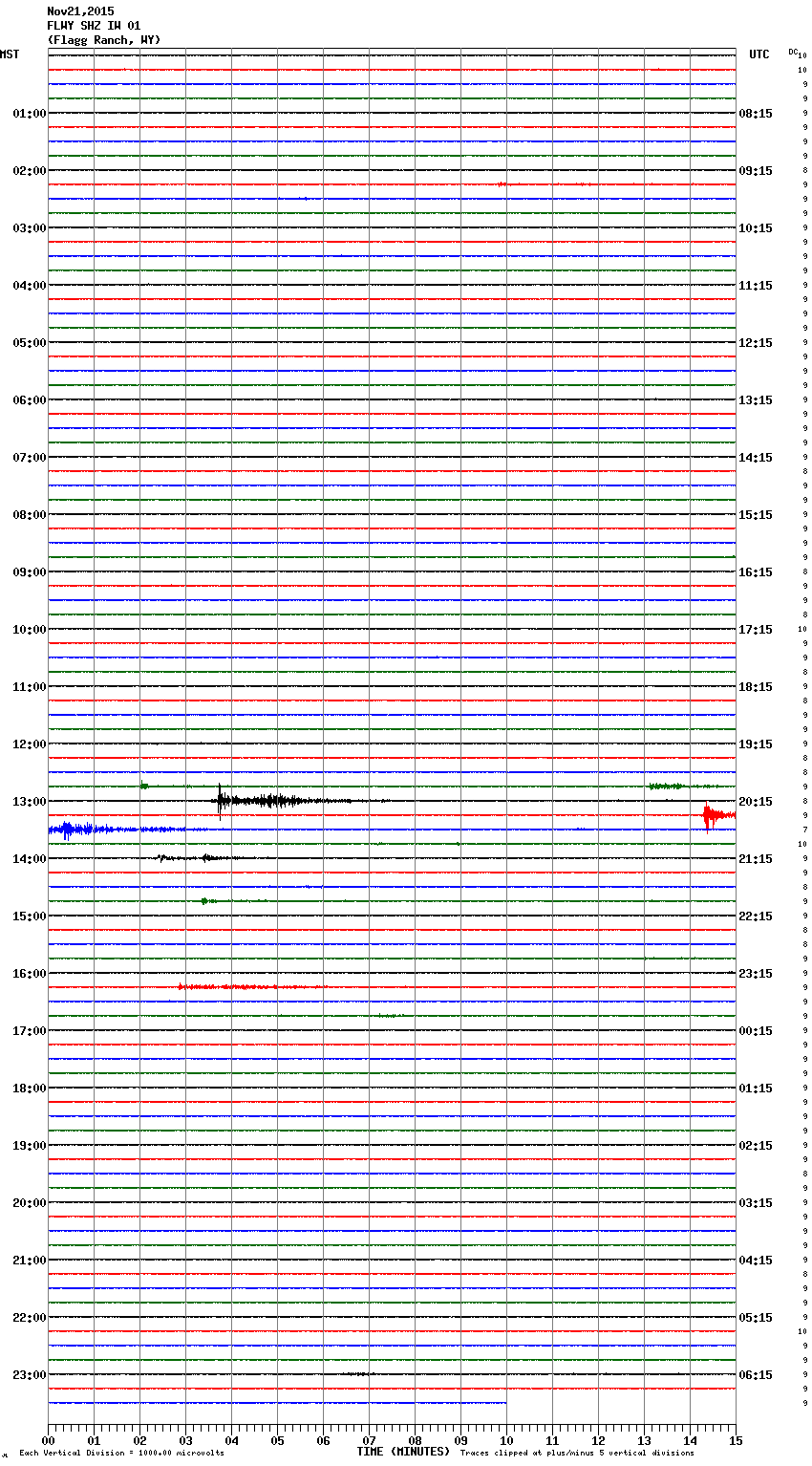Select the 16:00 MST time label
The image size is (812, 1466).
[x=29, y=974]
